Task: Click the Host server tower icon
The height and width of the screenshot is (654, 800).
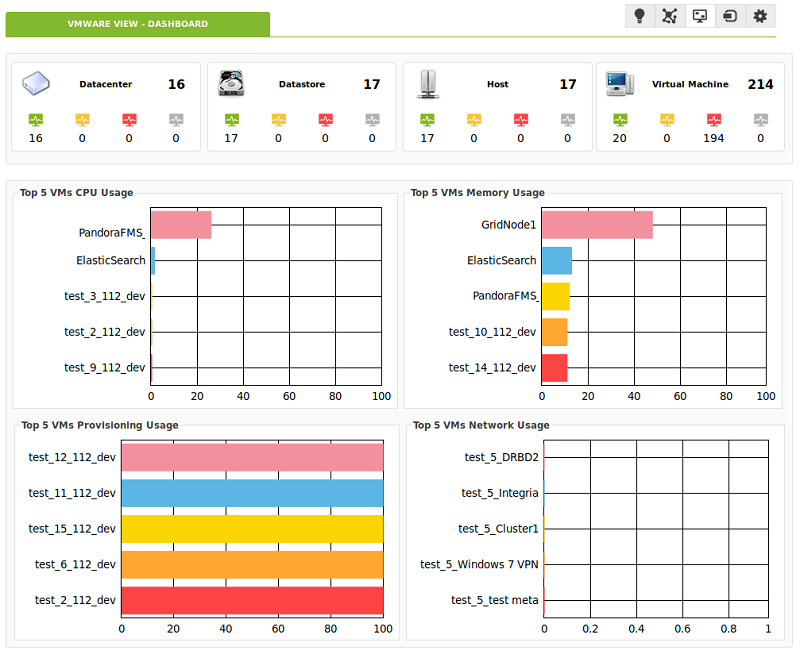Action: [x=428, y=84]
